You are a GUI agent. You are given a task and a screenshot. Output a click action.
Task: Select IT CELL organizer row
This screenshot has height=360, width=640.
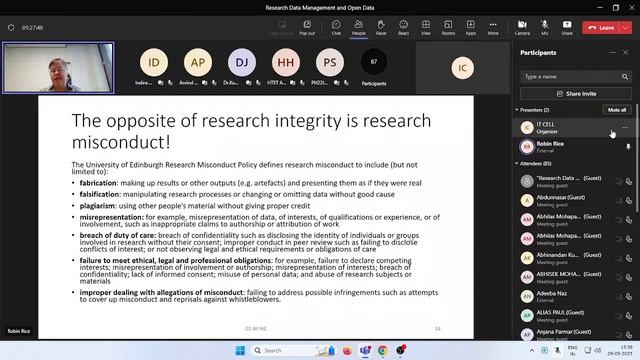pos(575,128)
